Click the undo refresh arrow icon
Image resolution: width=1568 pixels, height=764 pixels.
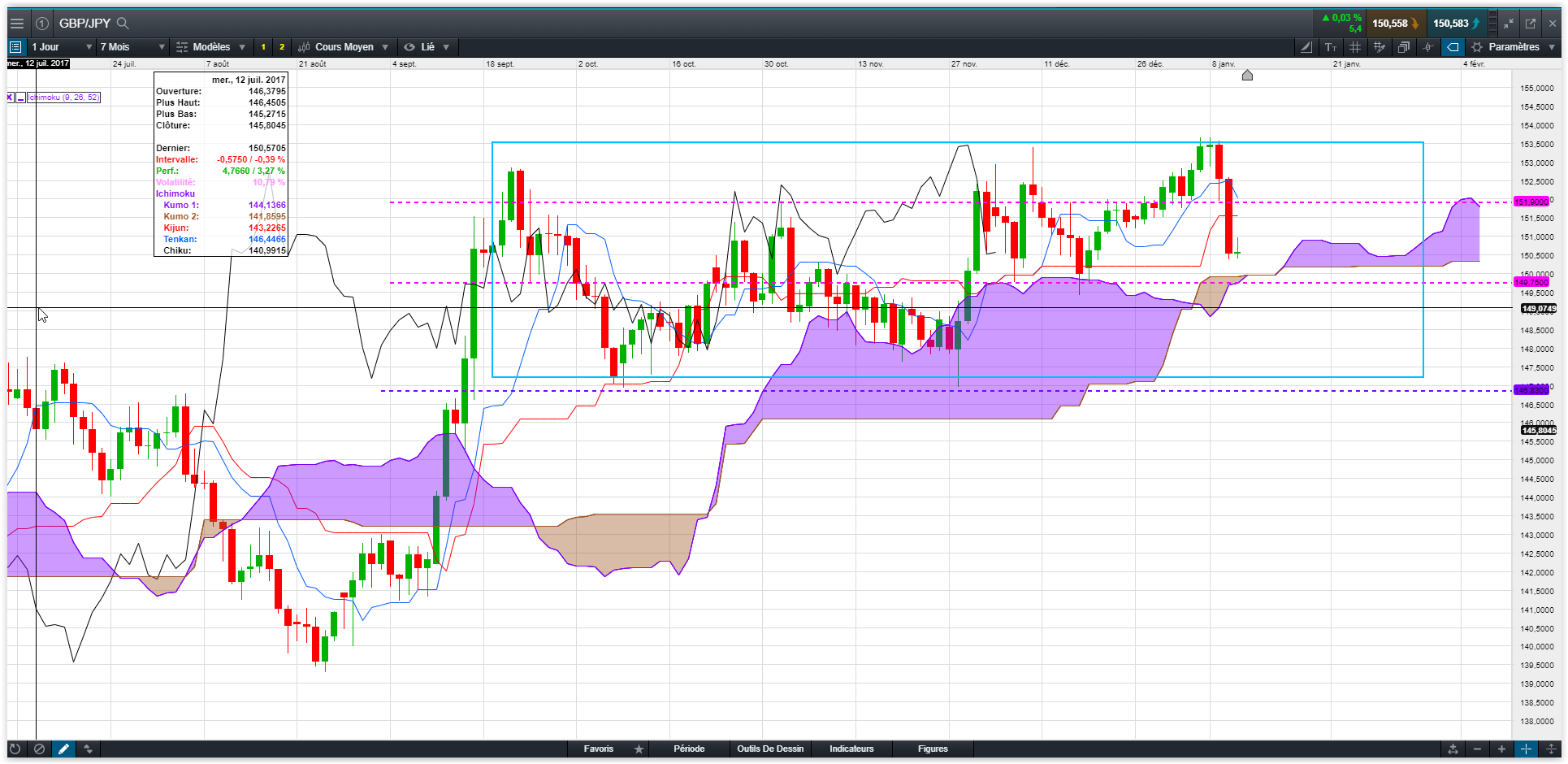15,749
